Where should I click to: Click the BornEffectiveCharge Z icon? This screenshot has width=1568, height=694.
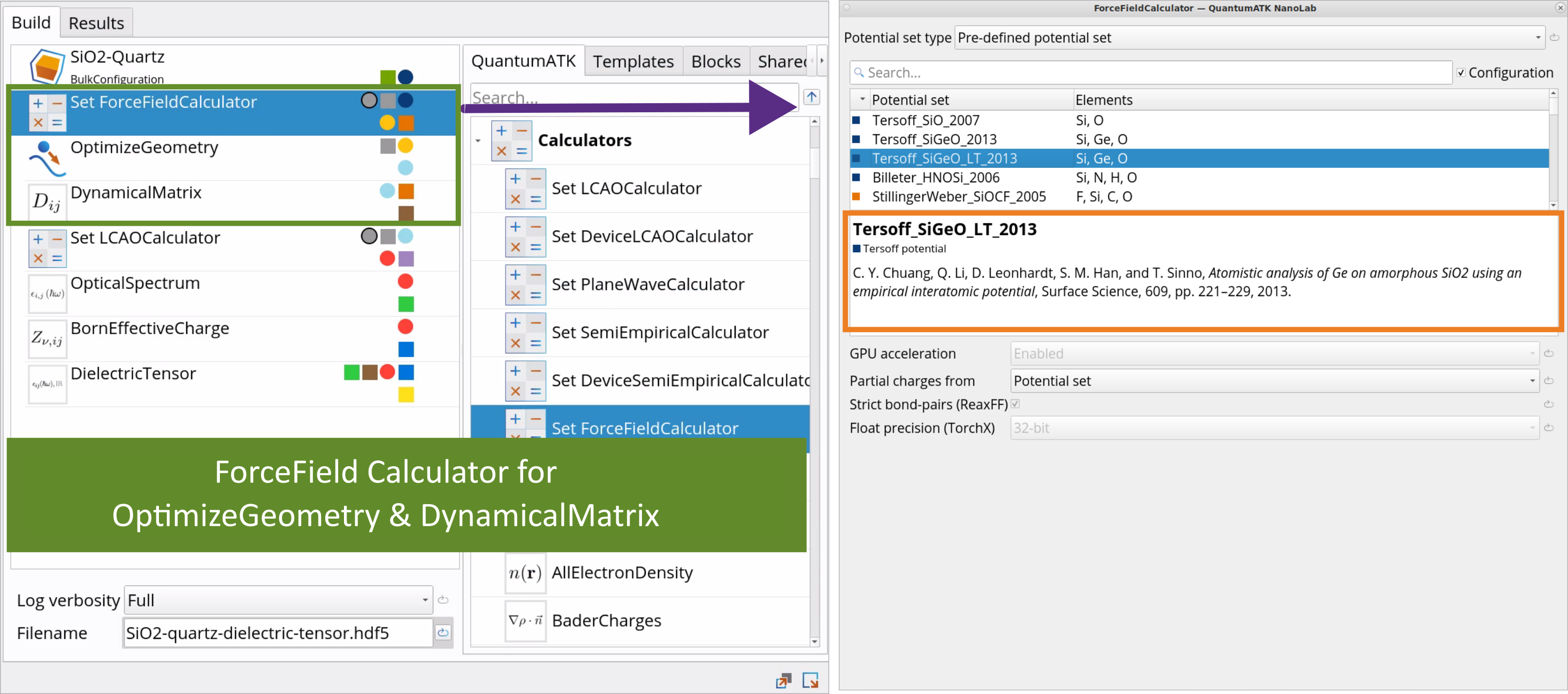click(x=47, y=338)
